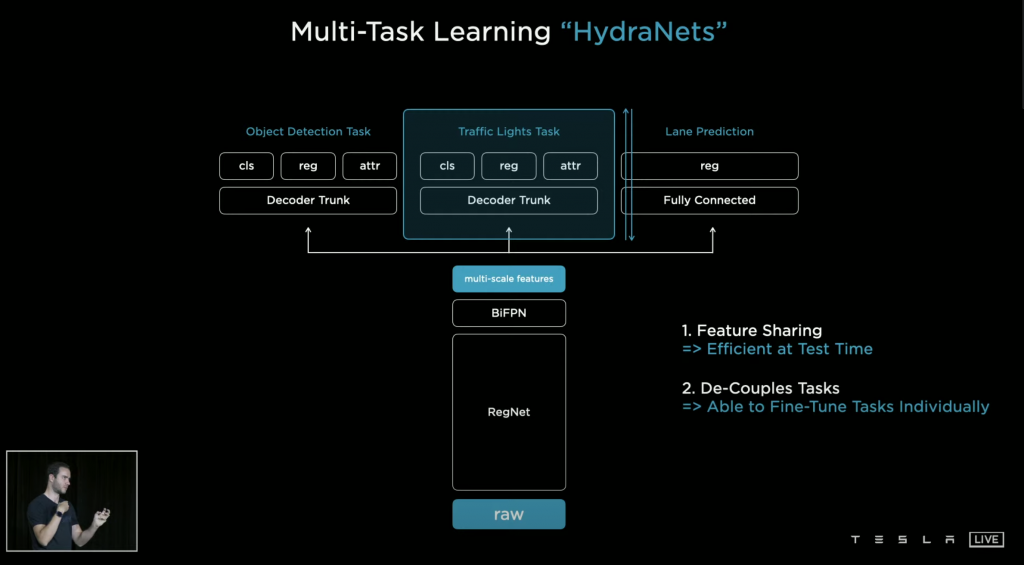This screenshot has height=565, width=1024.
Task: Select the Fully Connected box
Action: (x=709, y=200)
